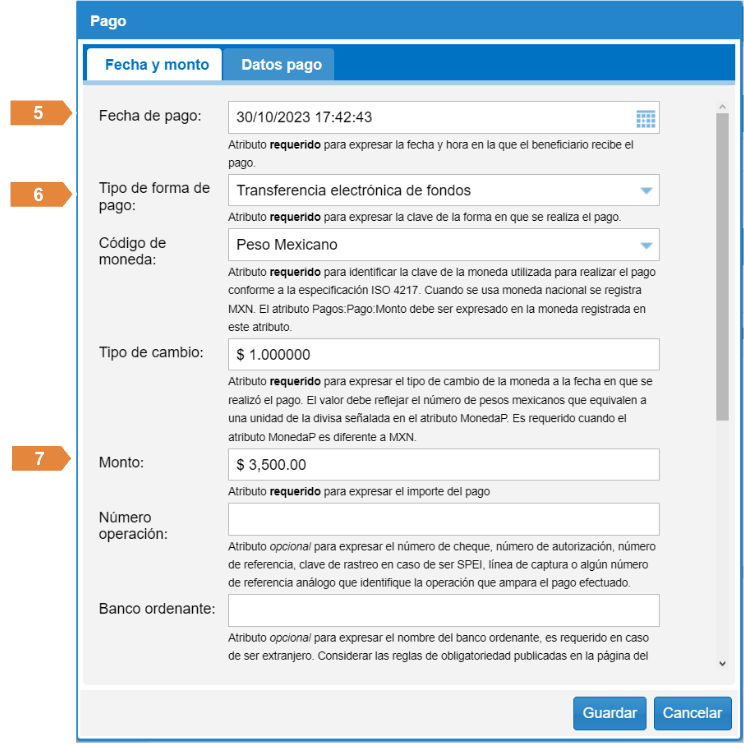Click the Banco ordenante text field
The image size is (744, 745).
[443, 610]
